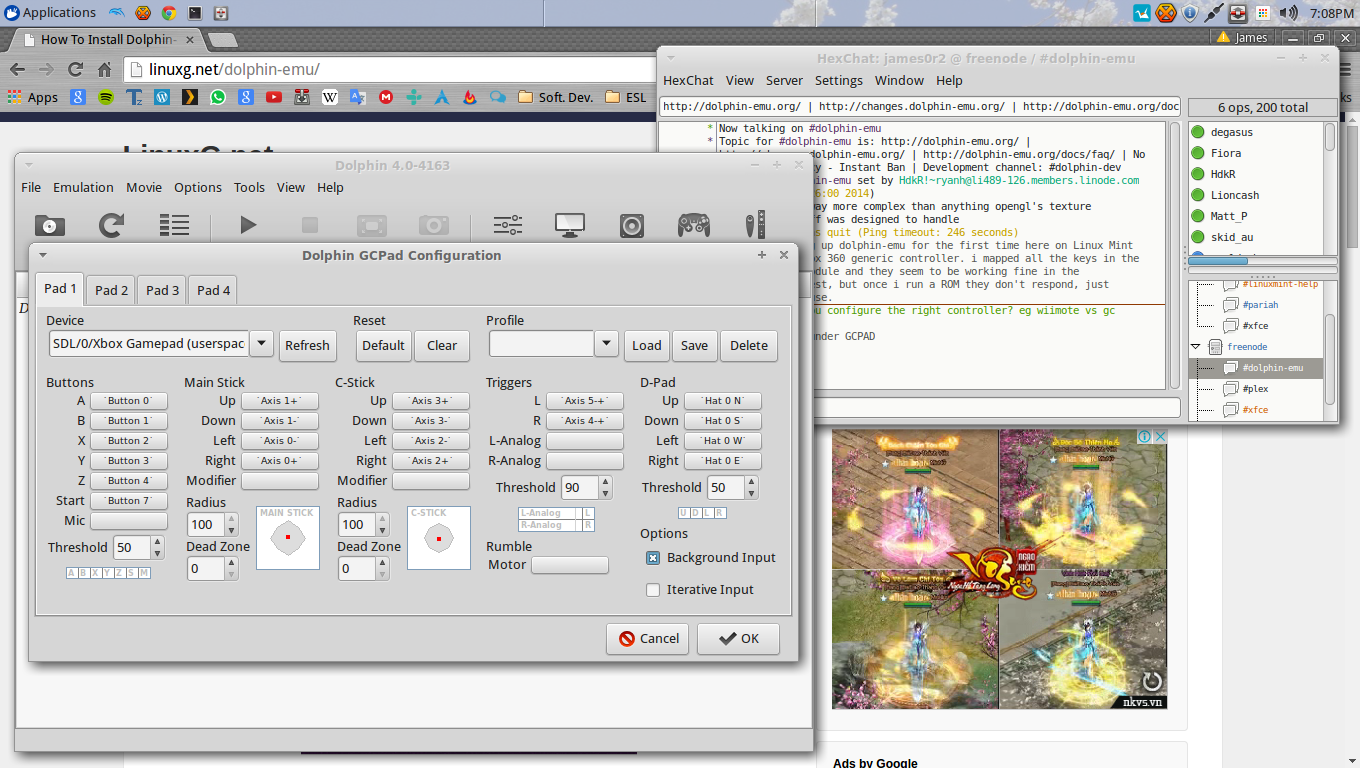
Task: Open the Applications menu
Action: click(x=50, y=13)
